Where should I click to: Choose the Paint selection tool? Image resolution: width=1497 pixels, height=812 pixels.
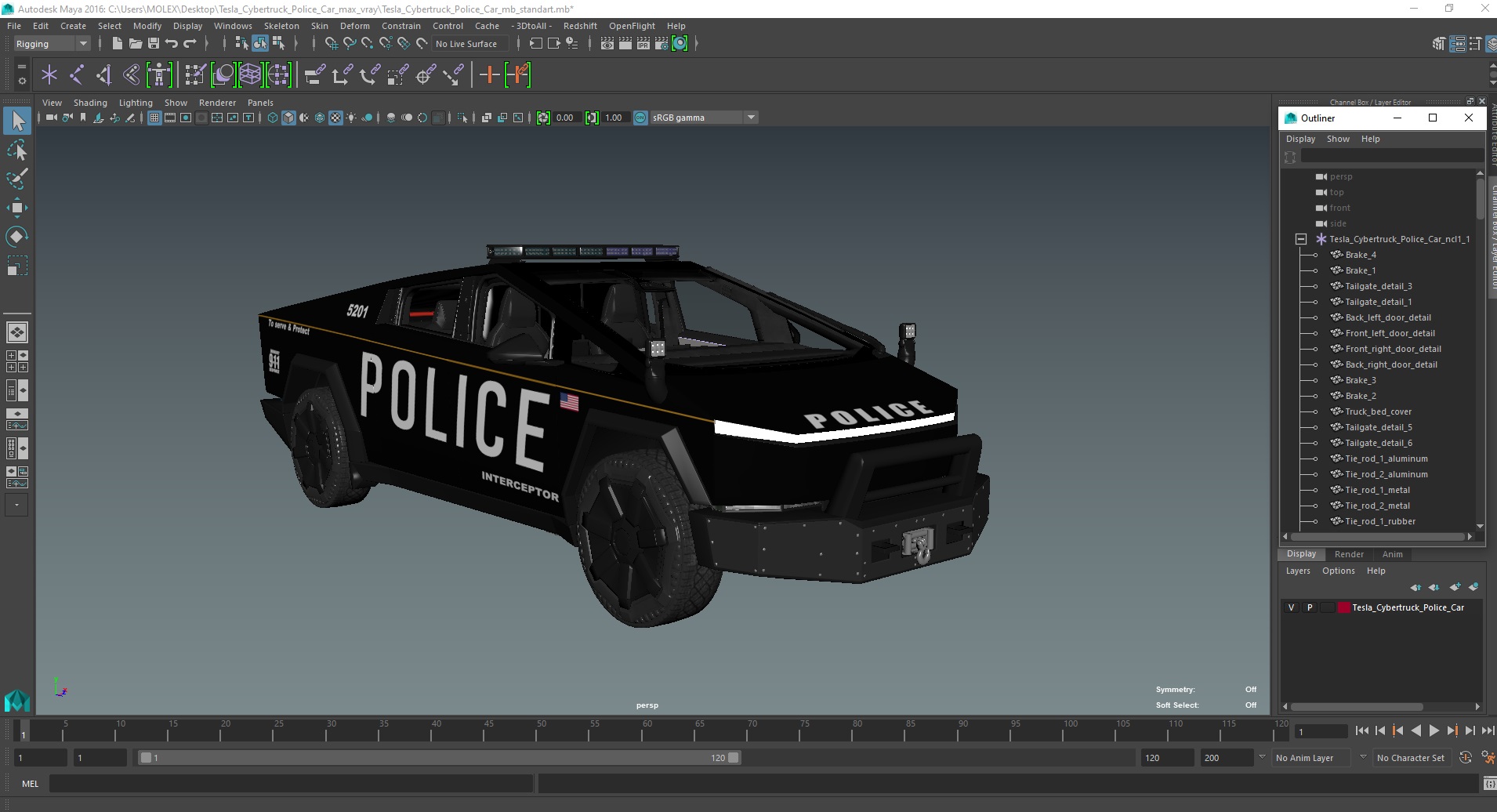pyautogui.click(x=17, y=179)
